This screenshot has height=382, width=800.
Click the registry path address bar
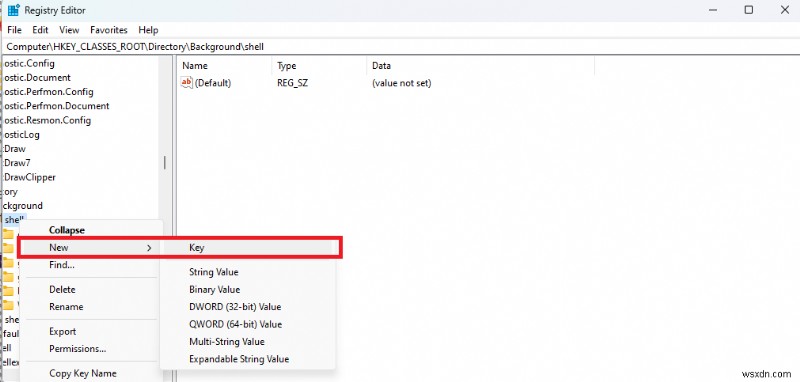tap(400, 46)
